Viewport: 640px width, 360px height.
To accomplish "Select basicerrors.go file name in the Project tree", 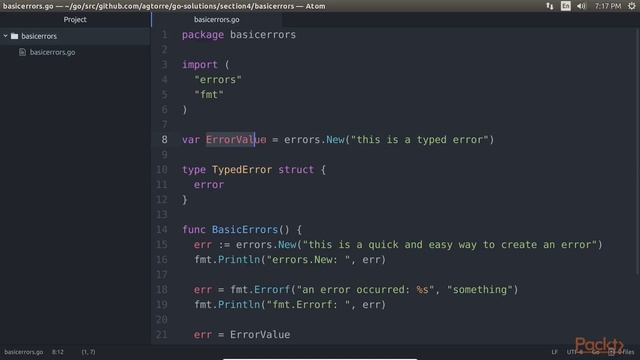I will 52,52.
